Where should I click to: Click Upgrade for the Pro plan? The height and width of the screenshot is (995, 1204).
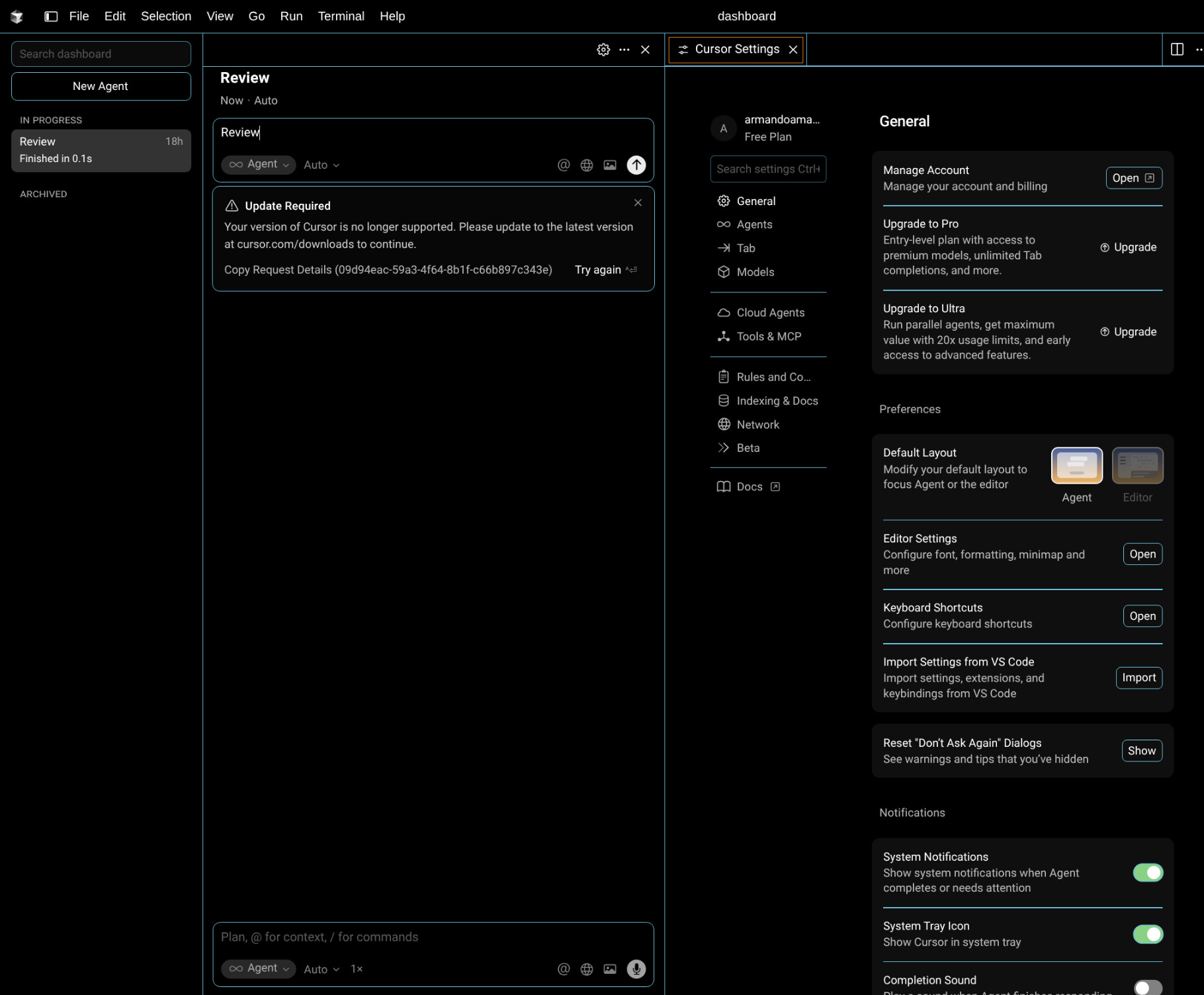pos(1129,247)
